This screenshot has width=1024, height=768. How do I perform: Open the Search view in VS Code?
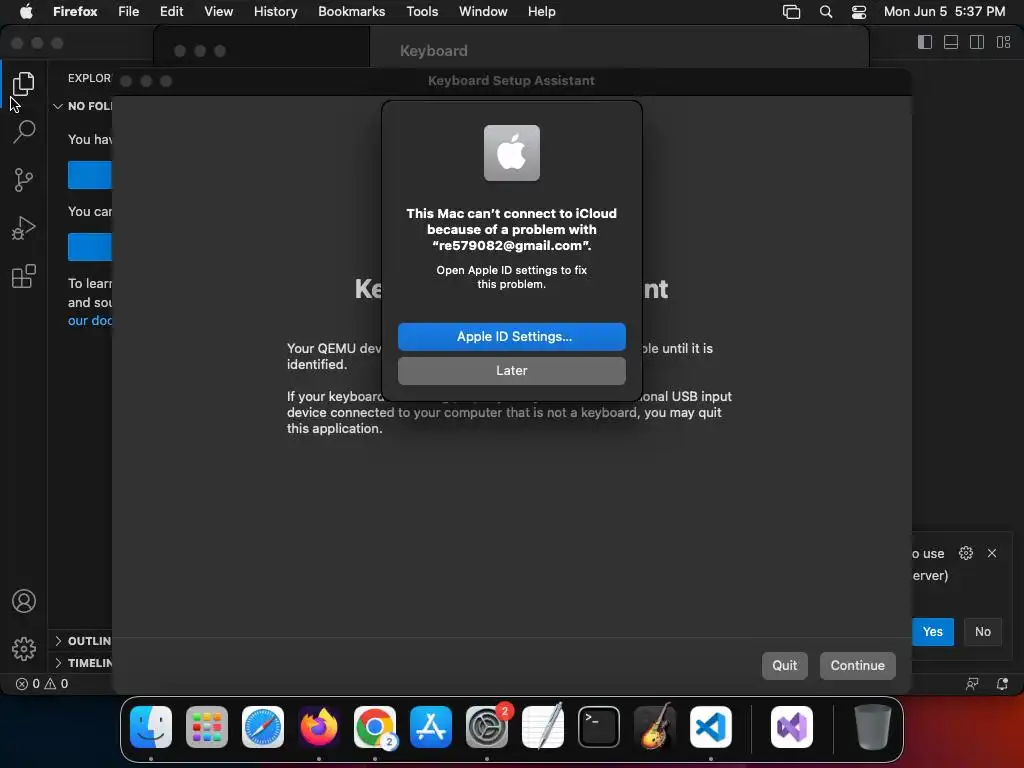click(x=24, y=131)
